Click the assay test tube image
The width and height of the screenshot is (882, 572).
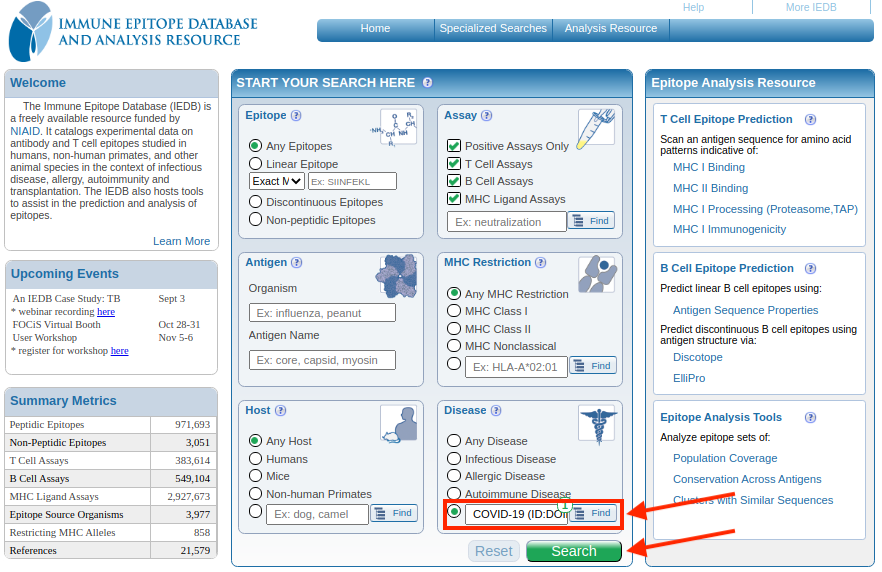tap(596, 128)
